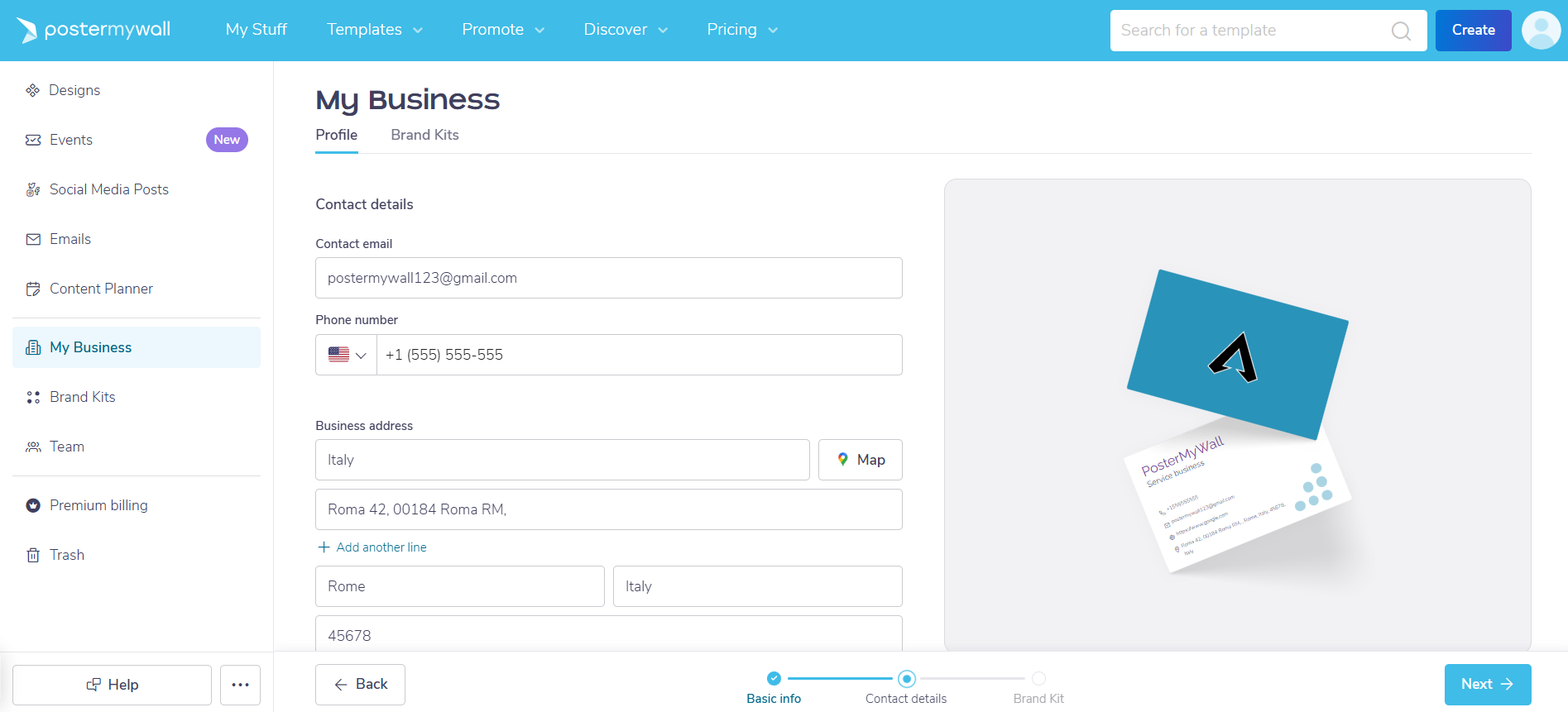Open the more options ellipsis button
Screen dimensions: 1568x712
coord(240,685)
